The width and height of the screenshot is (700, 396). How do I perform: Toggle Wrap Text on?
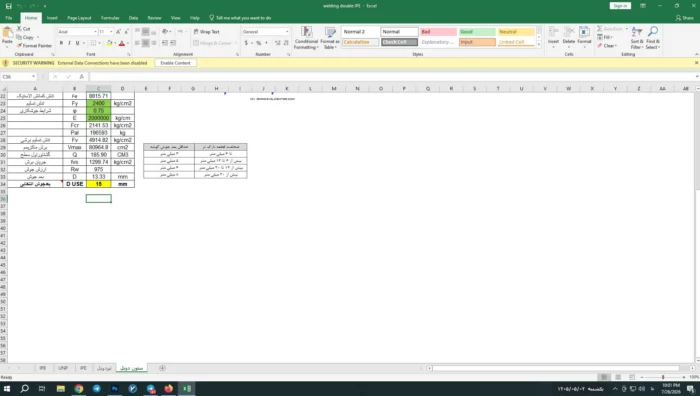(x=207, y=32)
